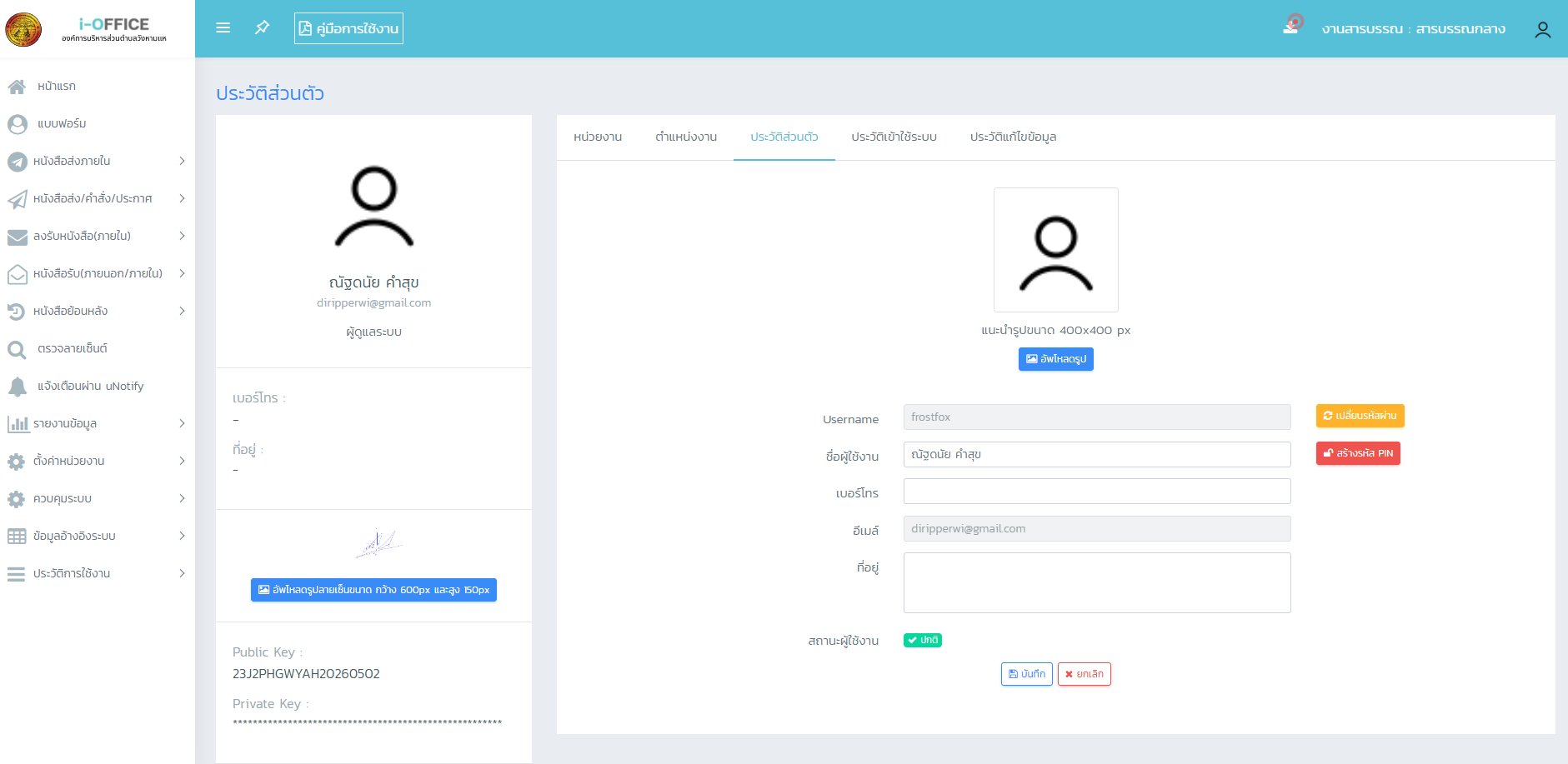Click the สร้างรหัส PIN button
This screenshot has height=764, width=1568.
1358,453
